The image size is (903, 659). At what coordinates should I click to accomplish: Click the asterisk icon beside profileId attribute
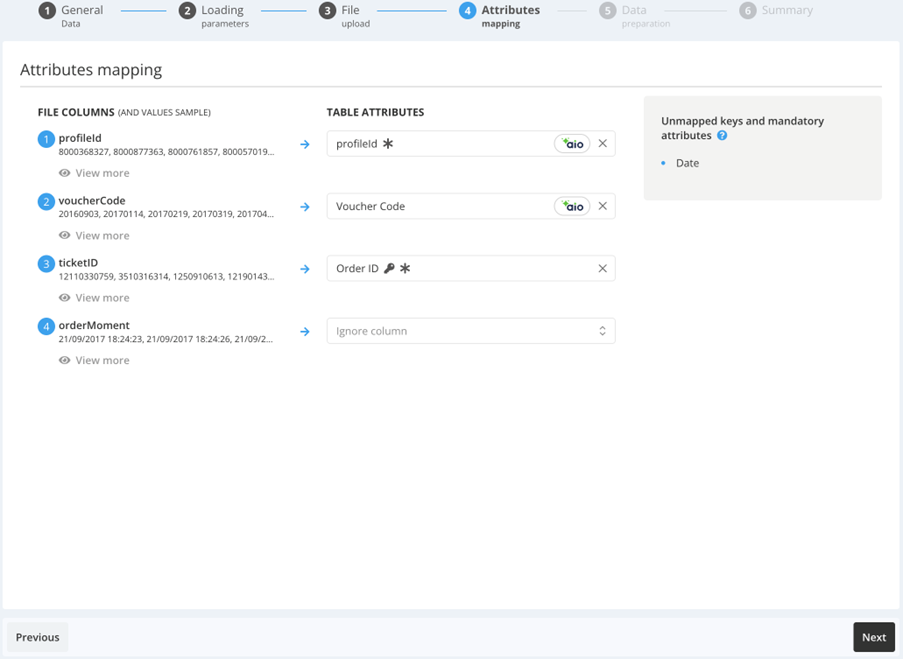pos(388,143)
